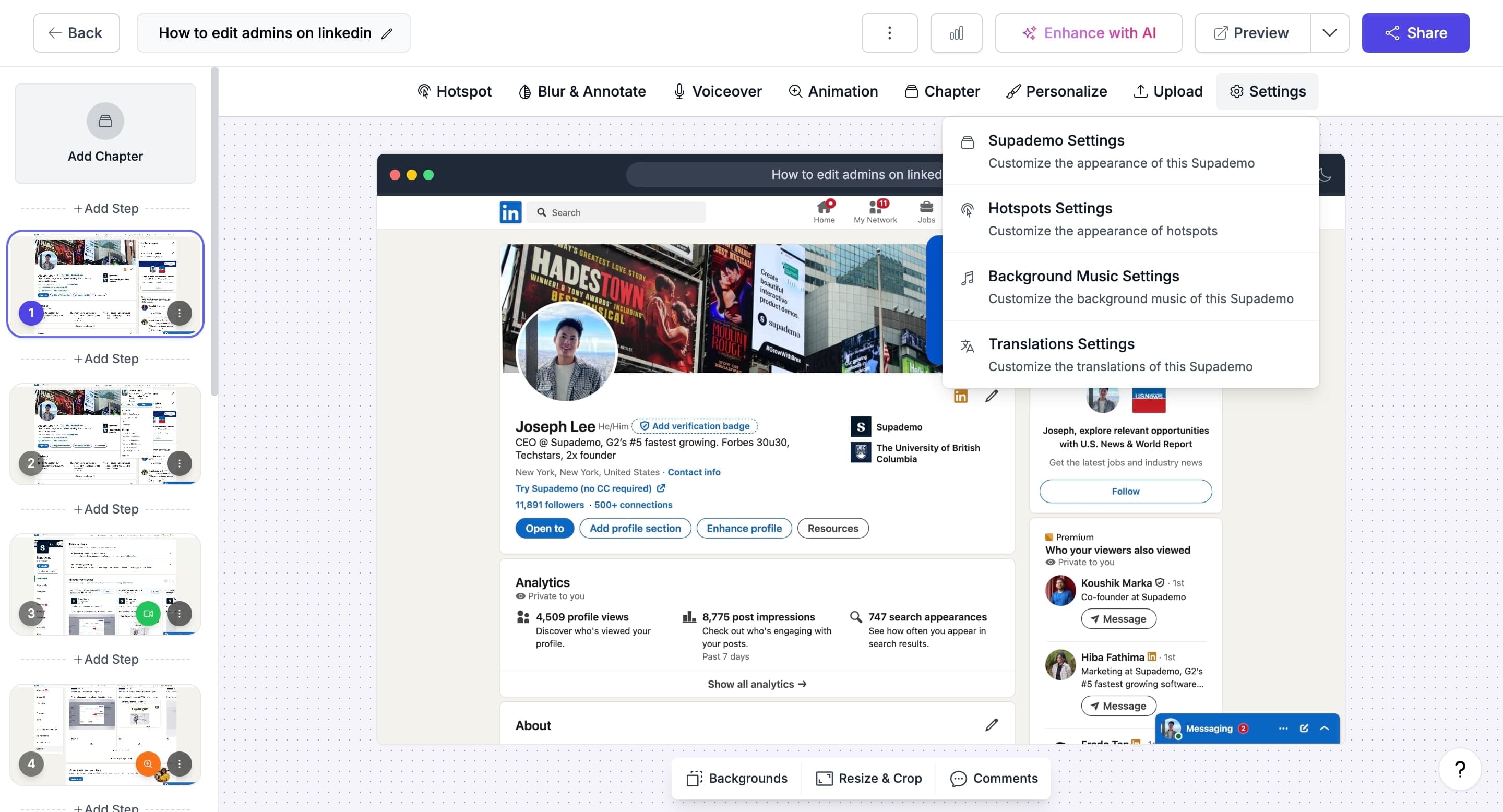This screenshot has height=812, width=1503.
Task: Click 11,891 followers link
Action: (x=550, y=505)
